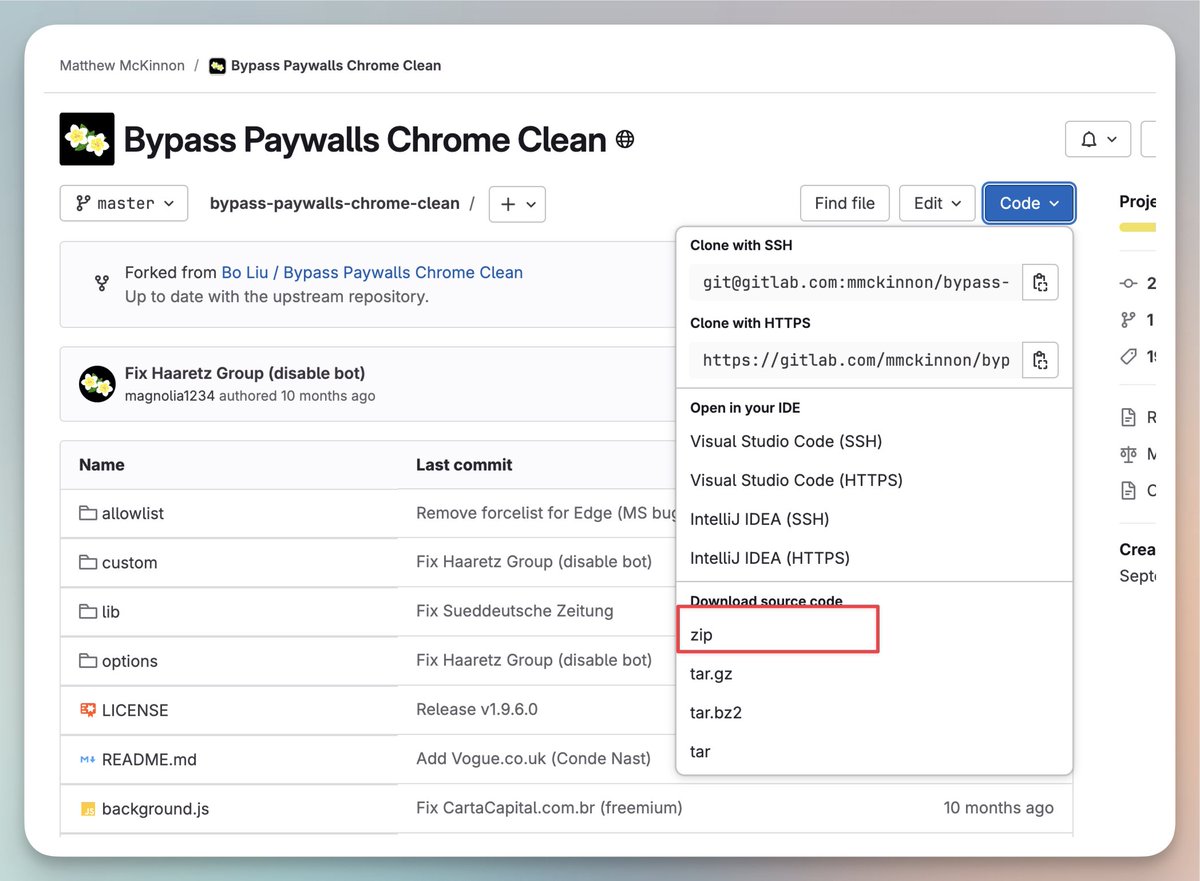Screen dimensions: 1200x881
Task: Click the SSH clone URL text field
Action: pyautogui.click(x=856, y=282)
